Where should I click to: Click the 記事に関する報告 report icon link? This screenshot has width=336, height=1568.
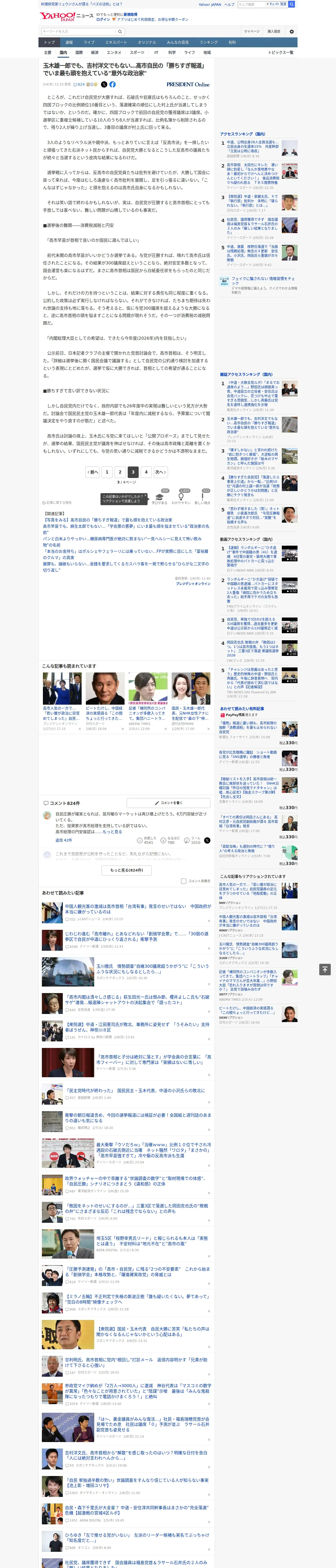[x=57, y=503]
